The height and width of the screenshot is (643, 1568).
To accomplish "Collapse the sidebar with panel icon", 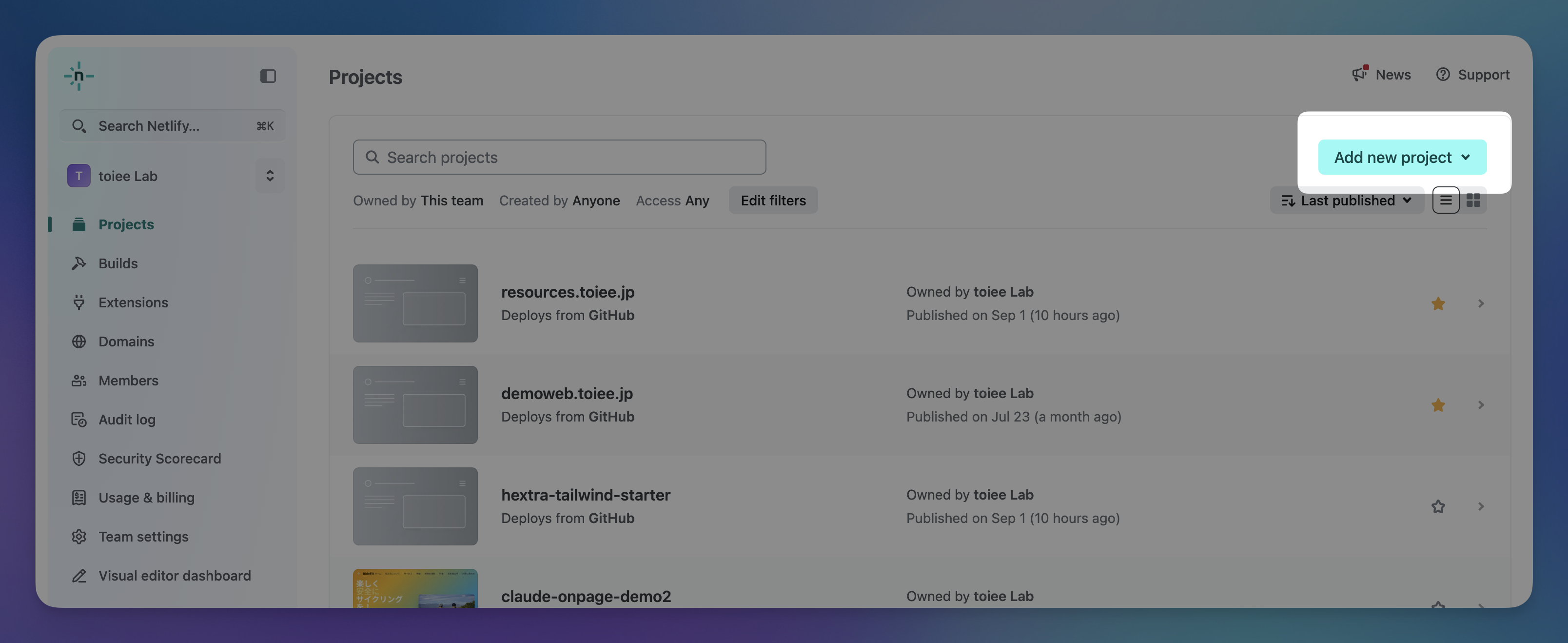I will (x=268, y=76).
